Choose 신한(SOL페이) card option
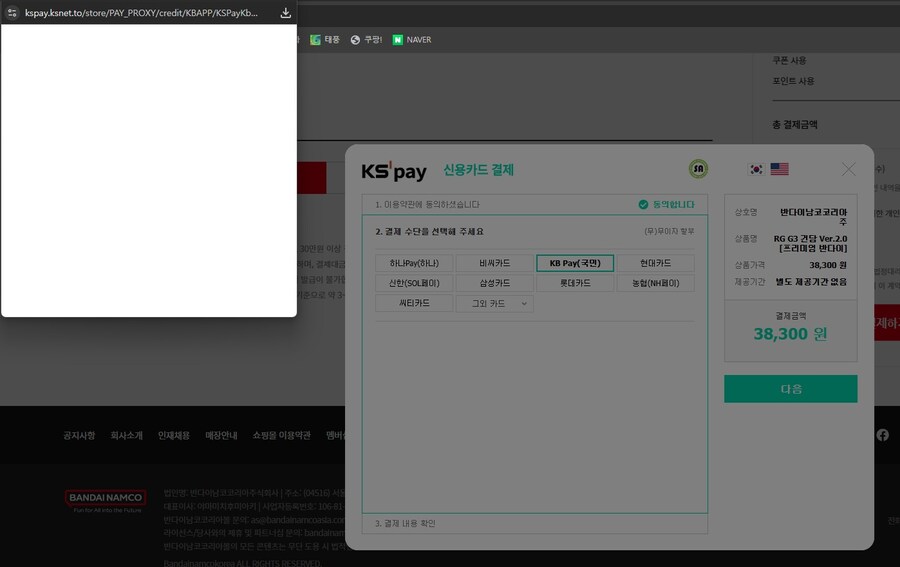This screenshot has width=900, height=567. (414, 283)
